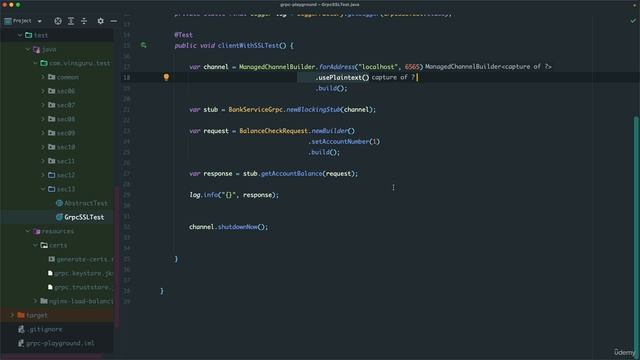Expand the sec11 folder chevron
Viewport: 640px width, 360px height.
click(x=43, y=161)
